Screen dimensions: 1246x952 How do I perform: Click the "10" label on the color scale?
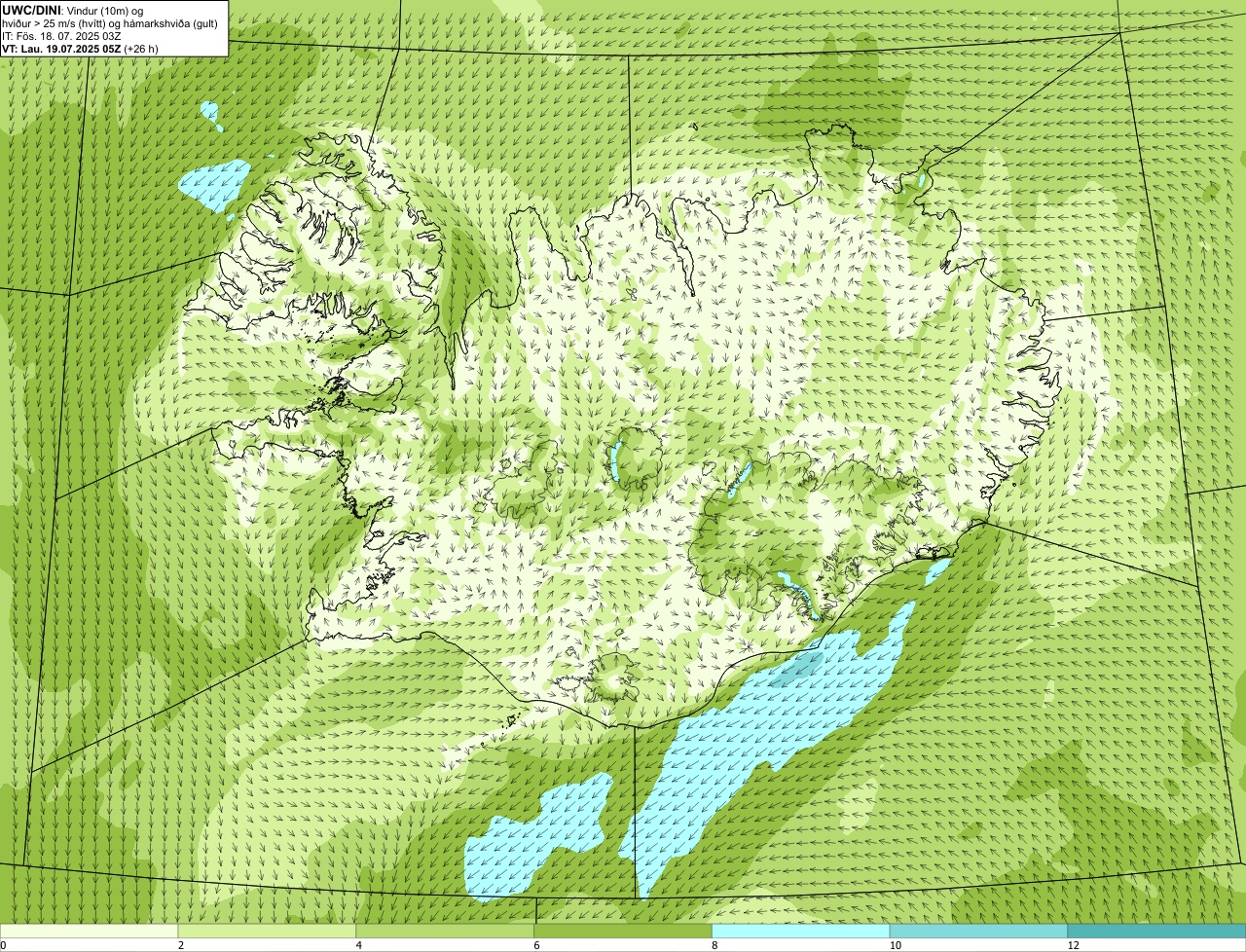tap(895, 945)
